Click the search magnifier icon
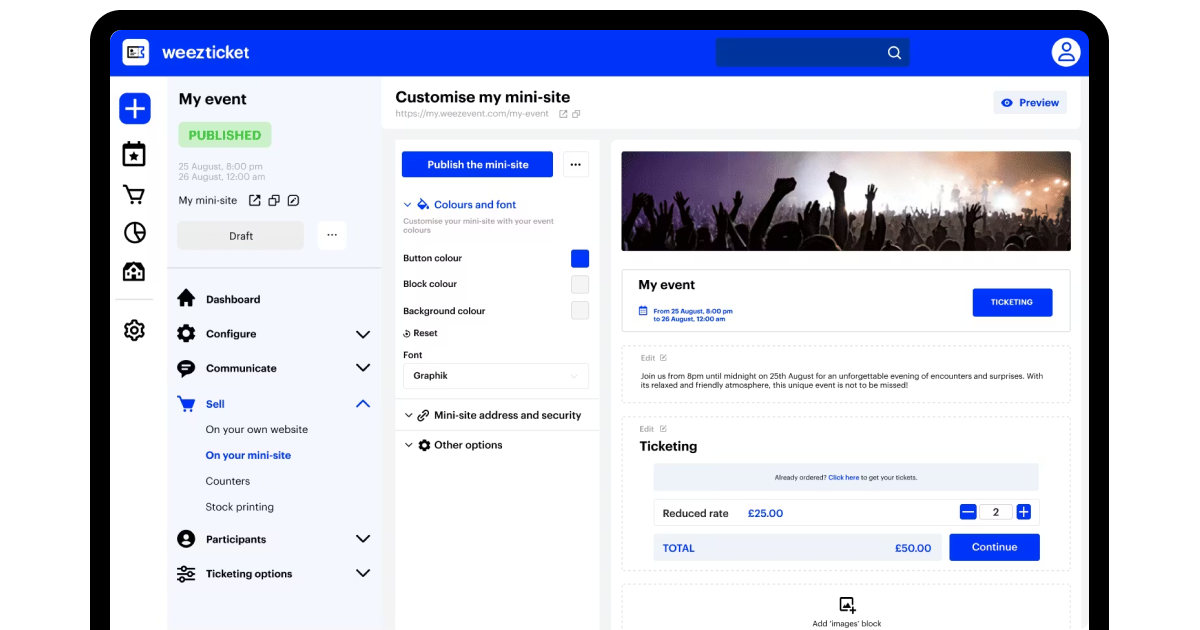Image resolution: width=1200 pixels, height=630 pixels. (894, 53)
